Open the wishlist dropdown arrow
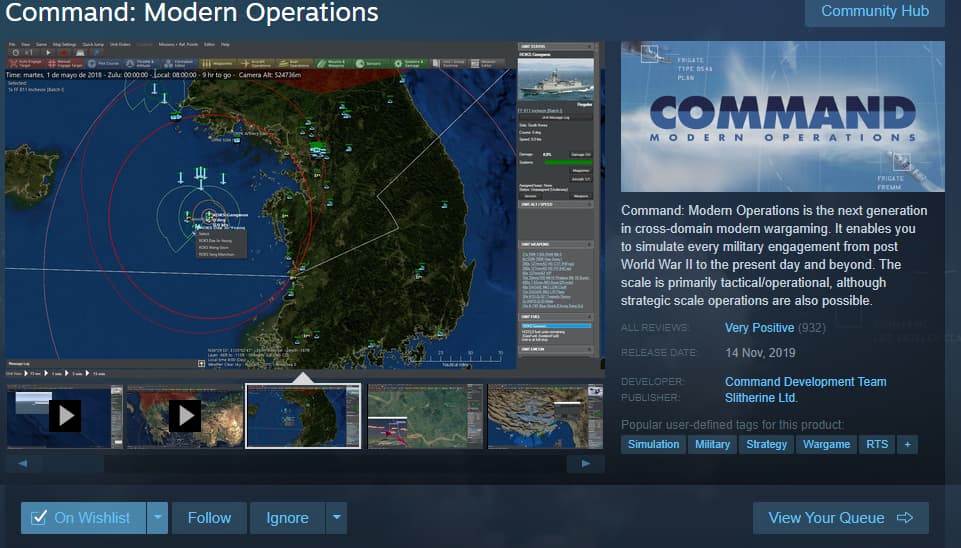The image size is (961, 548). pos(158,518)
